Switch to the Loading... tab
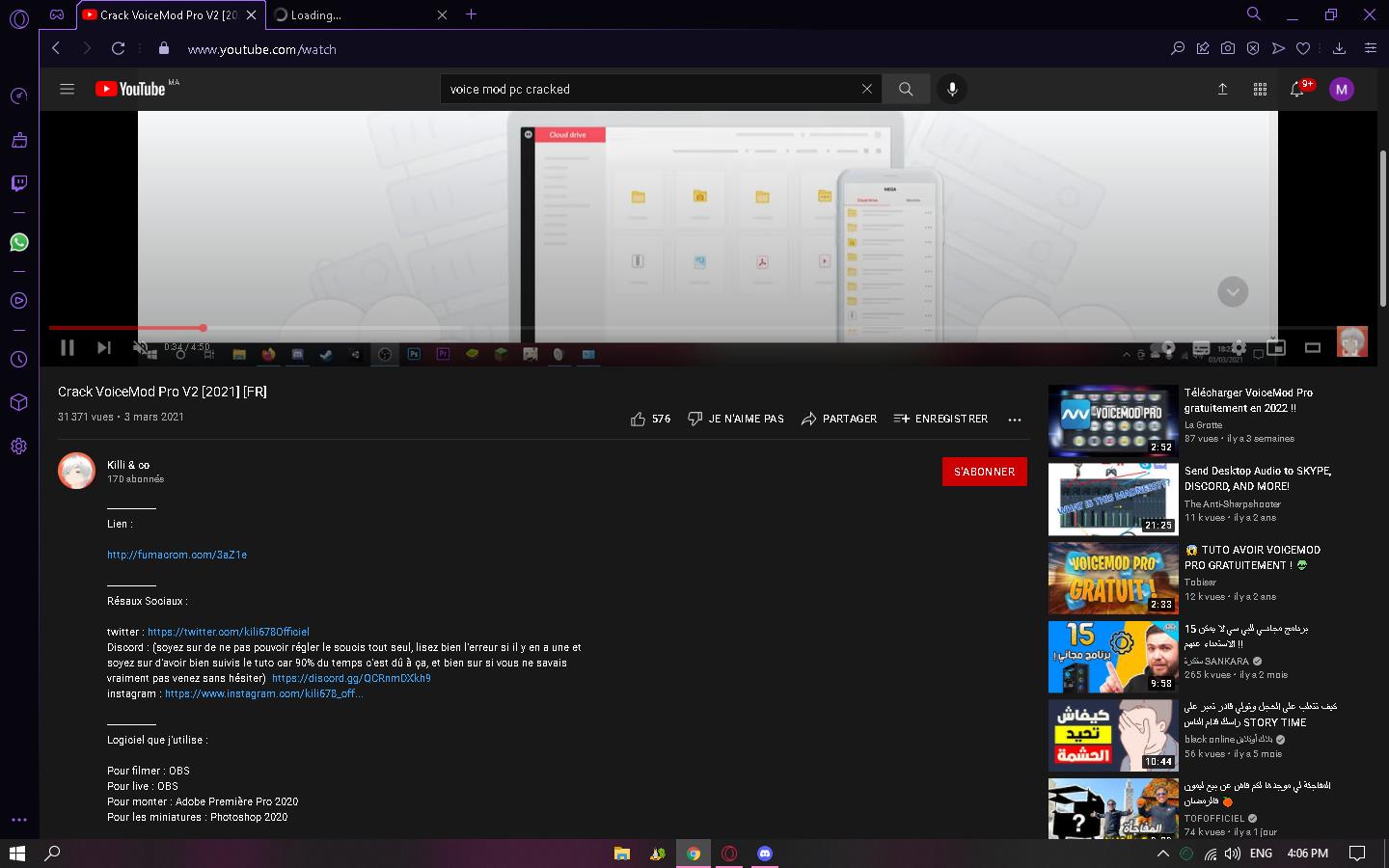 [352, 14]
